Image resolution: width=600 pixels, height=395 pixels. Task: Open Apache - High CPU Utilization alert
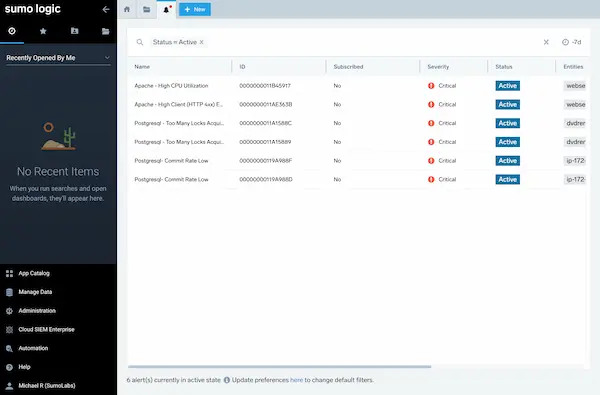(x=171, y=86)
